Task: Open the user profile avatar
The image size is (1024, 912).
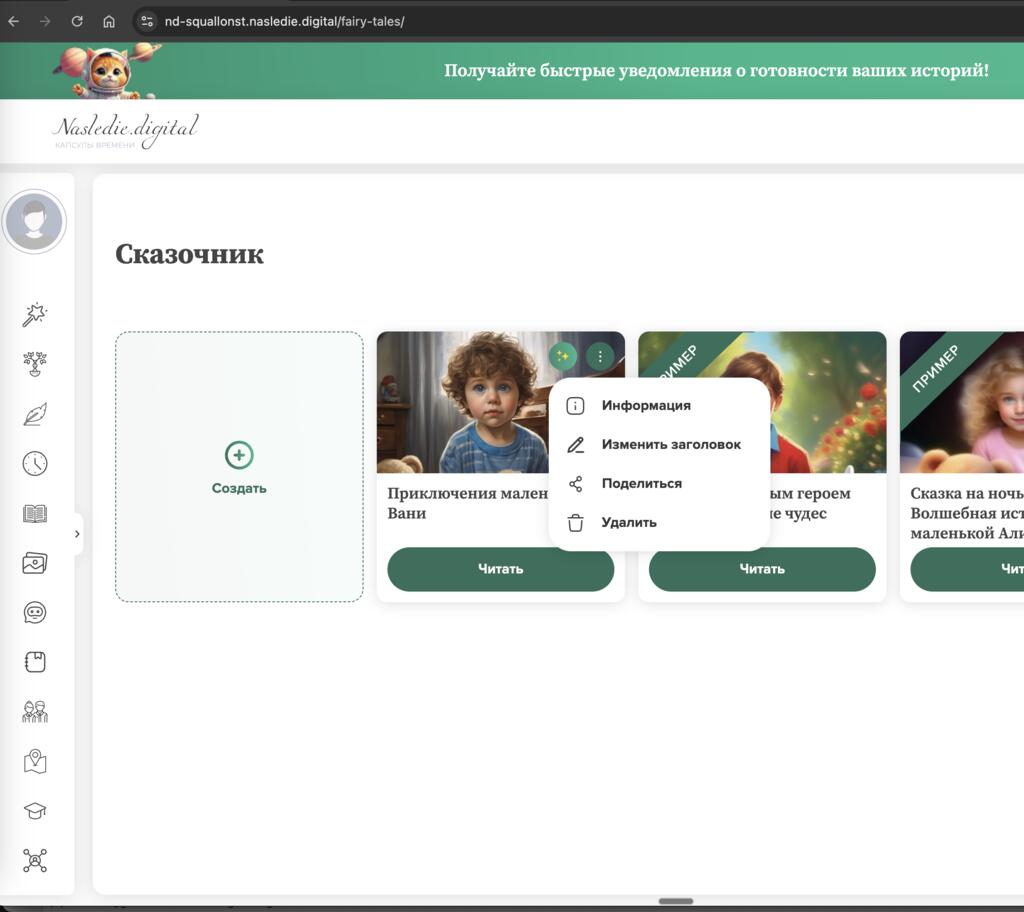Action: tap(35, 222)
